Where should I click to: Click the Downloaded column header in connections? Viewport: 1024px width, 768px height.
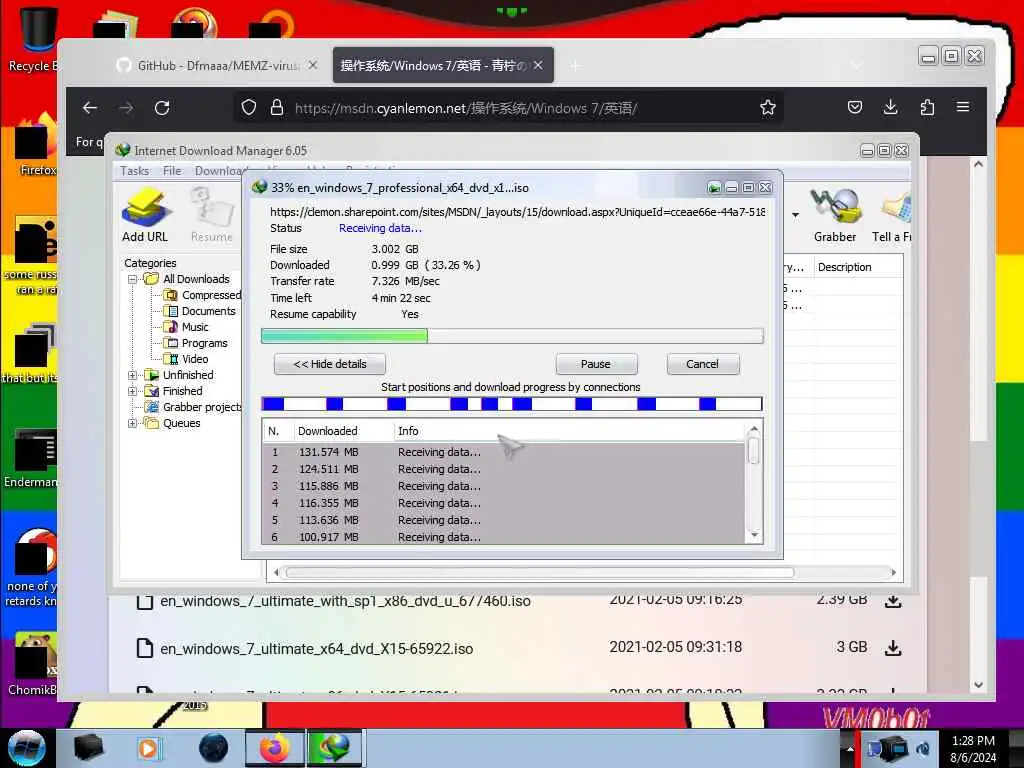click(x=344, y=431)
